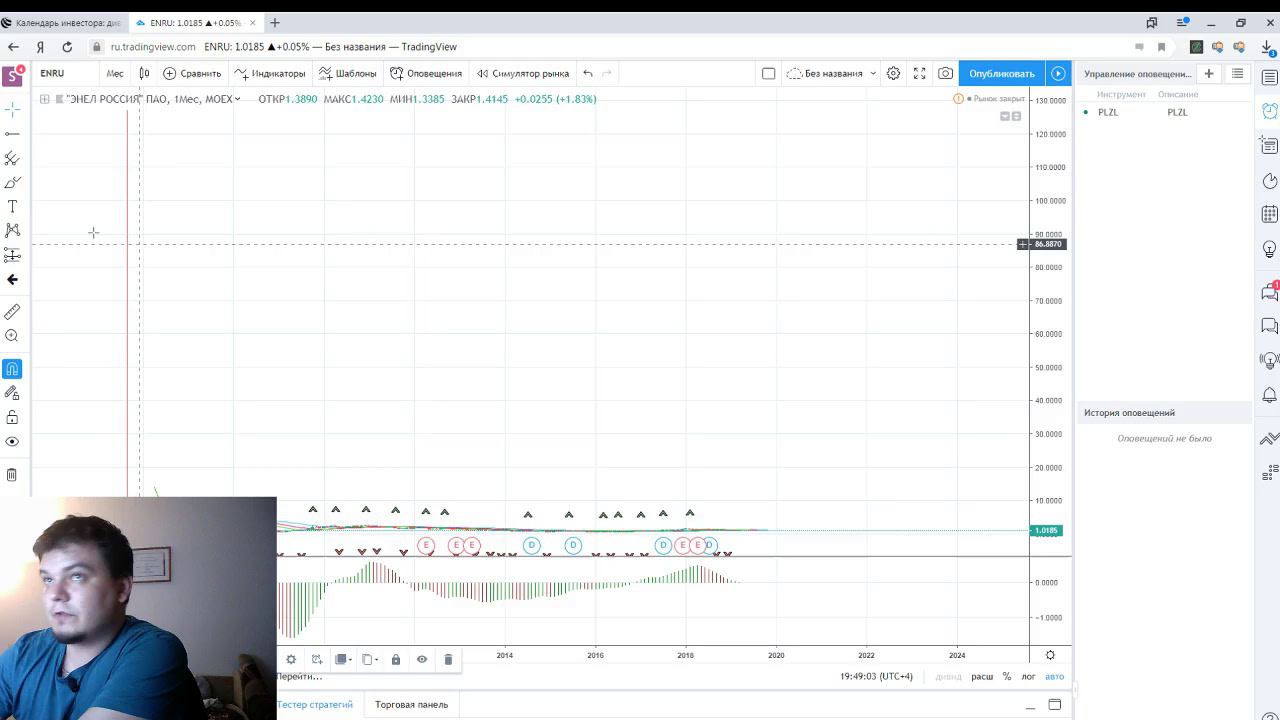Screen dimensions: 1280x720
Task: Switch to "Торговая панель" tab
Action: (411, 704)
